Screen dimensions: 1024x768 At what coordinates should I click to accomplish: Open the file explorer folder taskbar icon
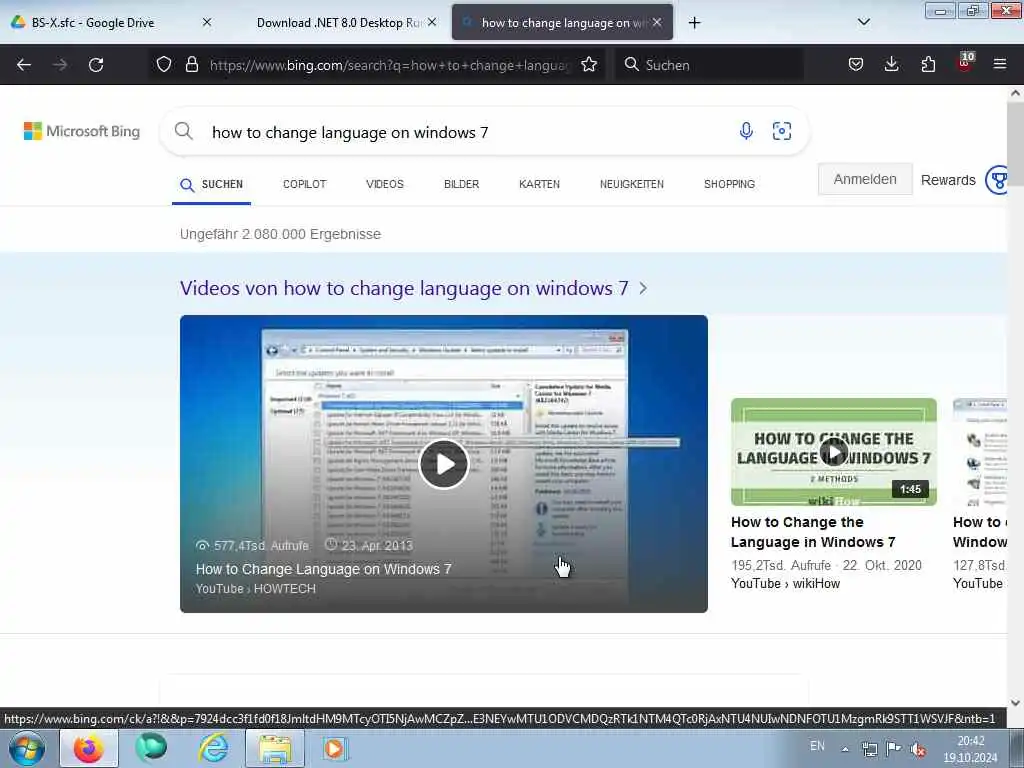pyautogui.click(x=275, y=748)
